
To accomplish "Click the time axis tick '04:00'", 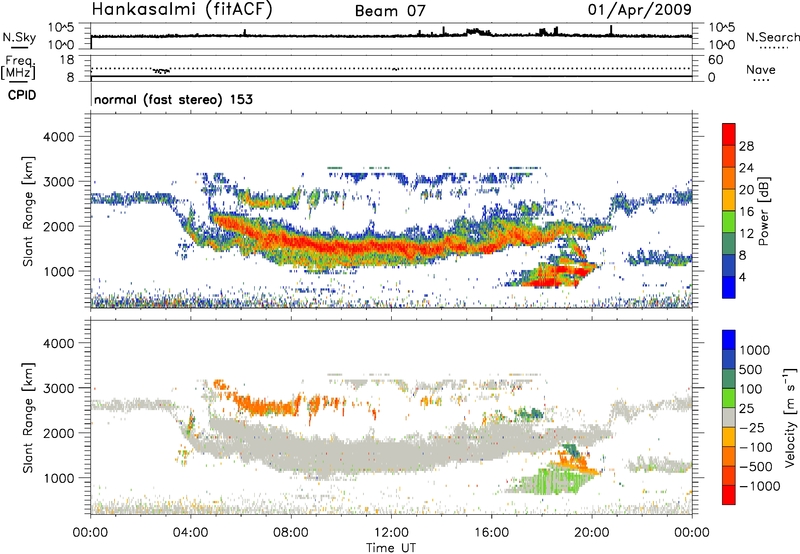I will coord(191,533).
